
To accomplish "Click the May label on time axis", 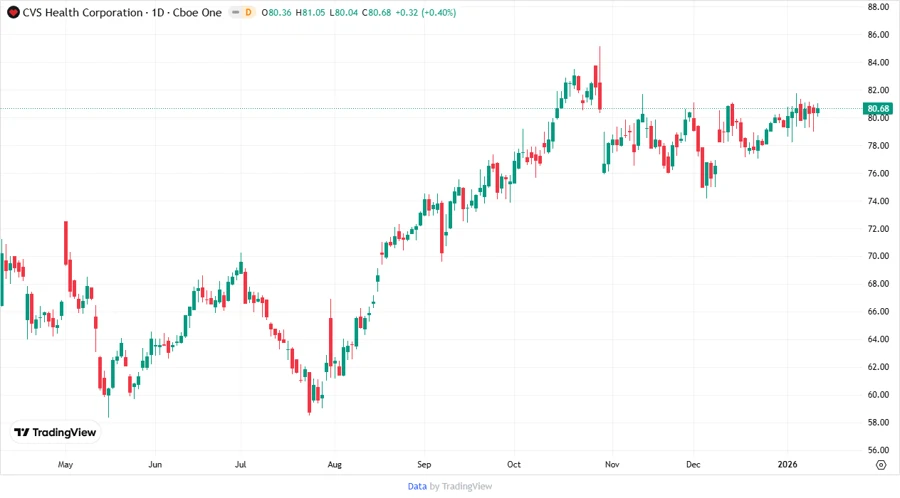I will tap(65, 465).
